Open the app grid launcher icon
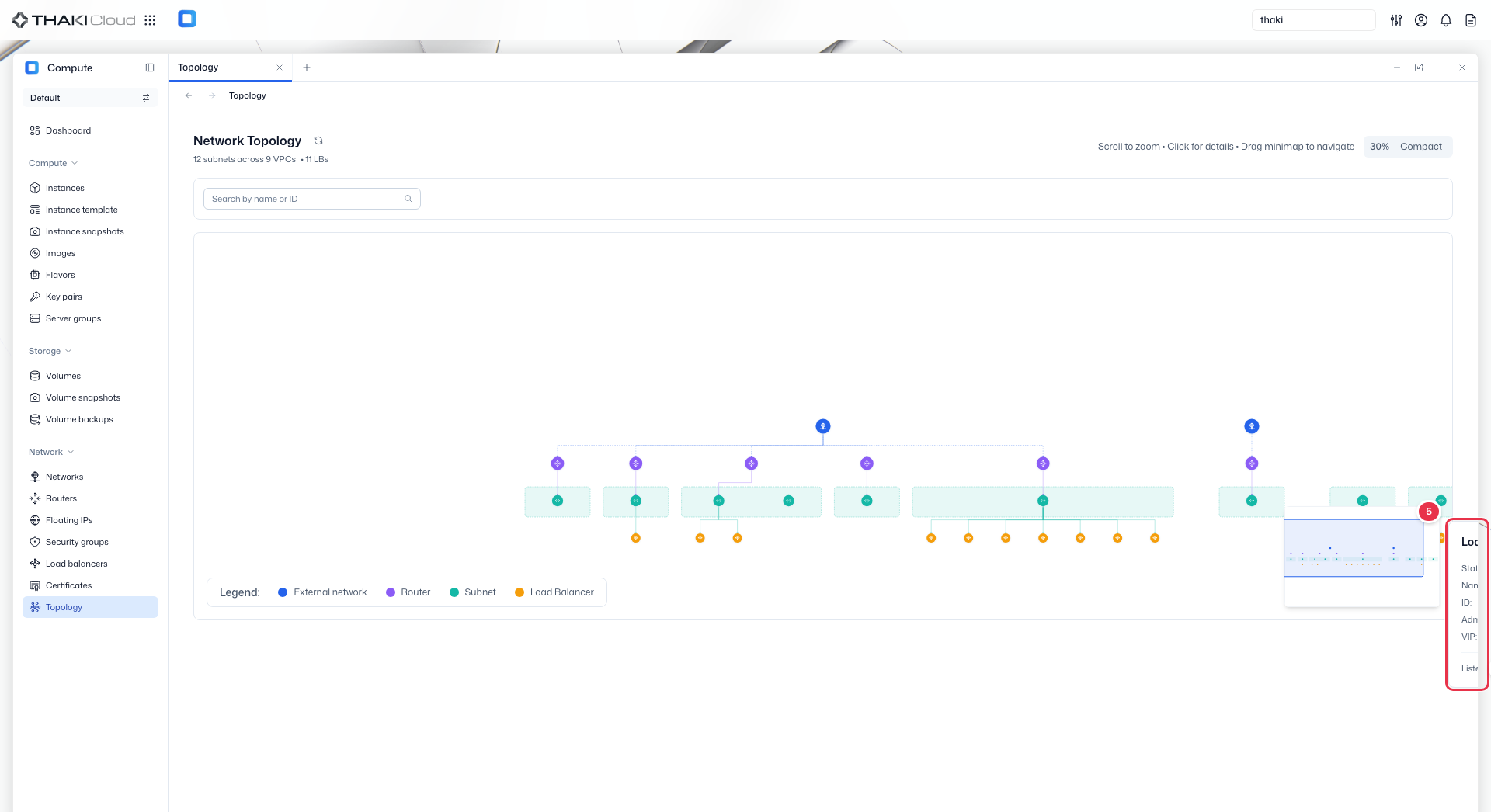 (150, 20)
